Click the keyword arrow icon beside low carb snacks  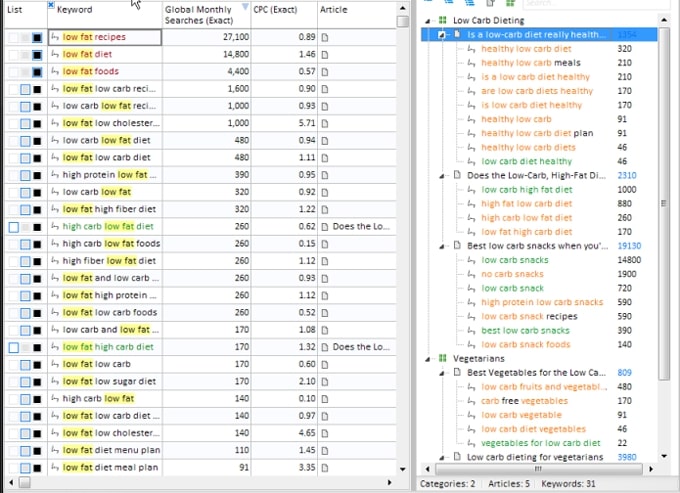pos(471,260)
